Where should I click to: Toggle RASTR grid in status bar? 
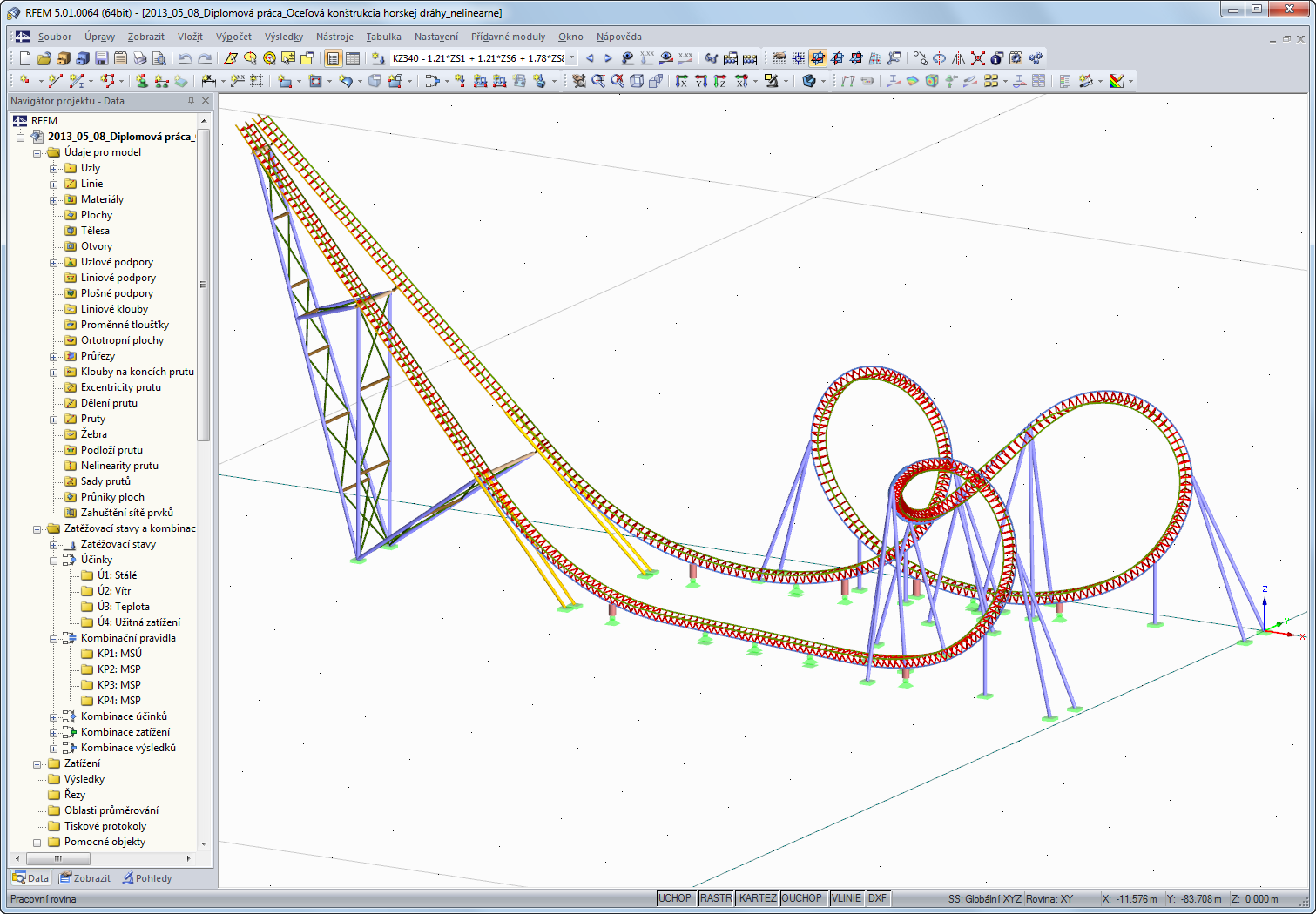coord(716,898)
